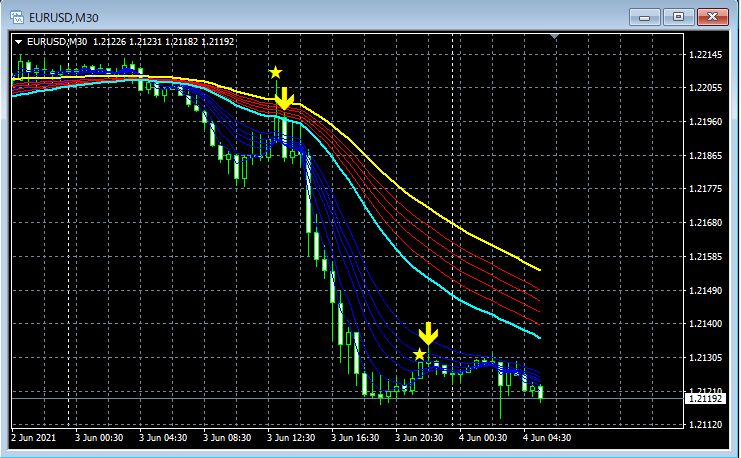Click the 1.21680 price scale label
Image resolution: width=741 pixels, height=458 pixels.
(706, 223)
